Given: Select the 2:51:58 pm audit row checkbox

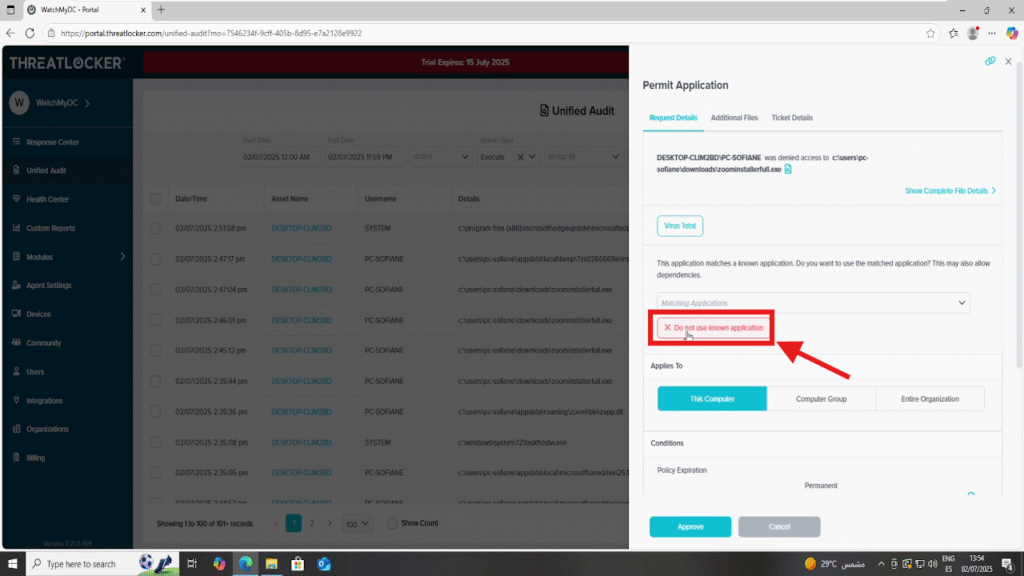Looking at the screenshot, I should [x=155, y=229].
